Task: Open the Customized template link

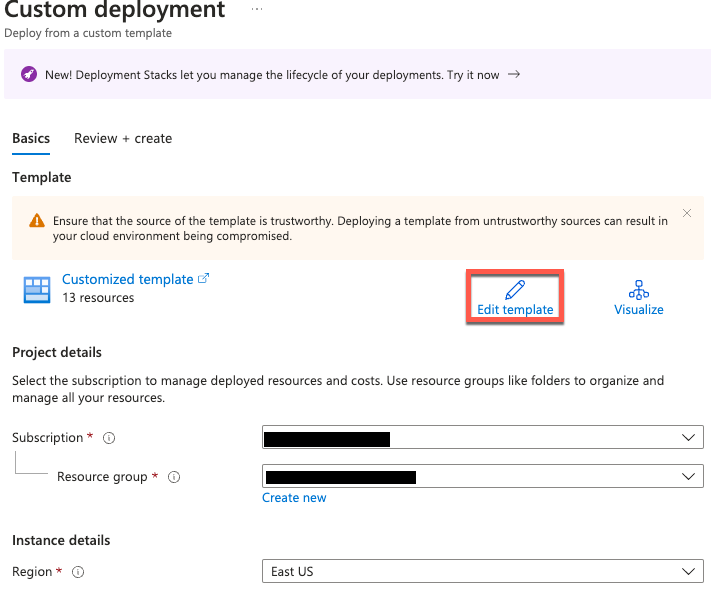Action: coord(127,279)
